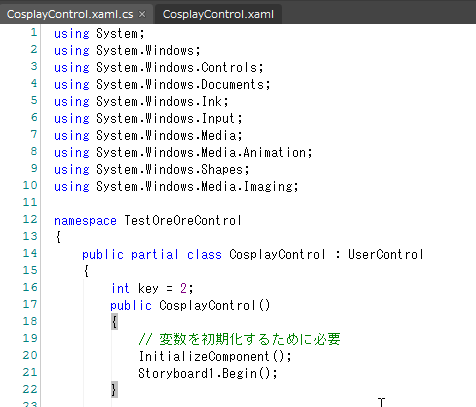
Task: Click the highlighted closing brace on line 22
Action: point(114,390)
